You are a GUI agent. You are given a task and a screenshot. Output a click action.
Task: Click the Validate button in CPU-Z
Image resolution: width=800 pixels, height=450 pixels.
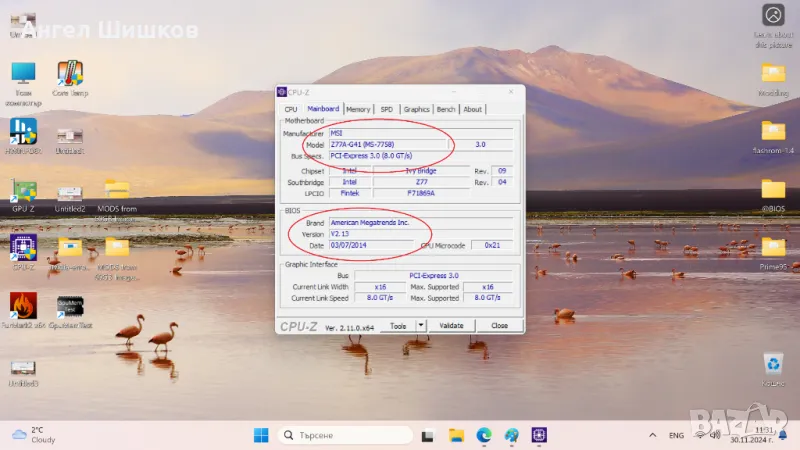click(452, 325)
